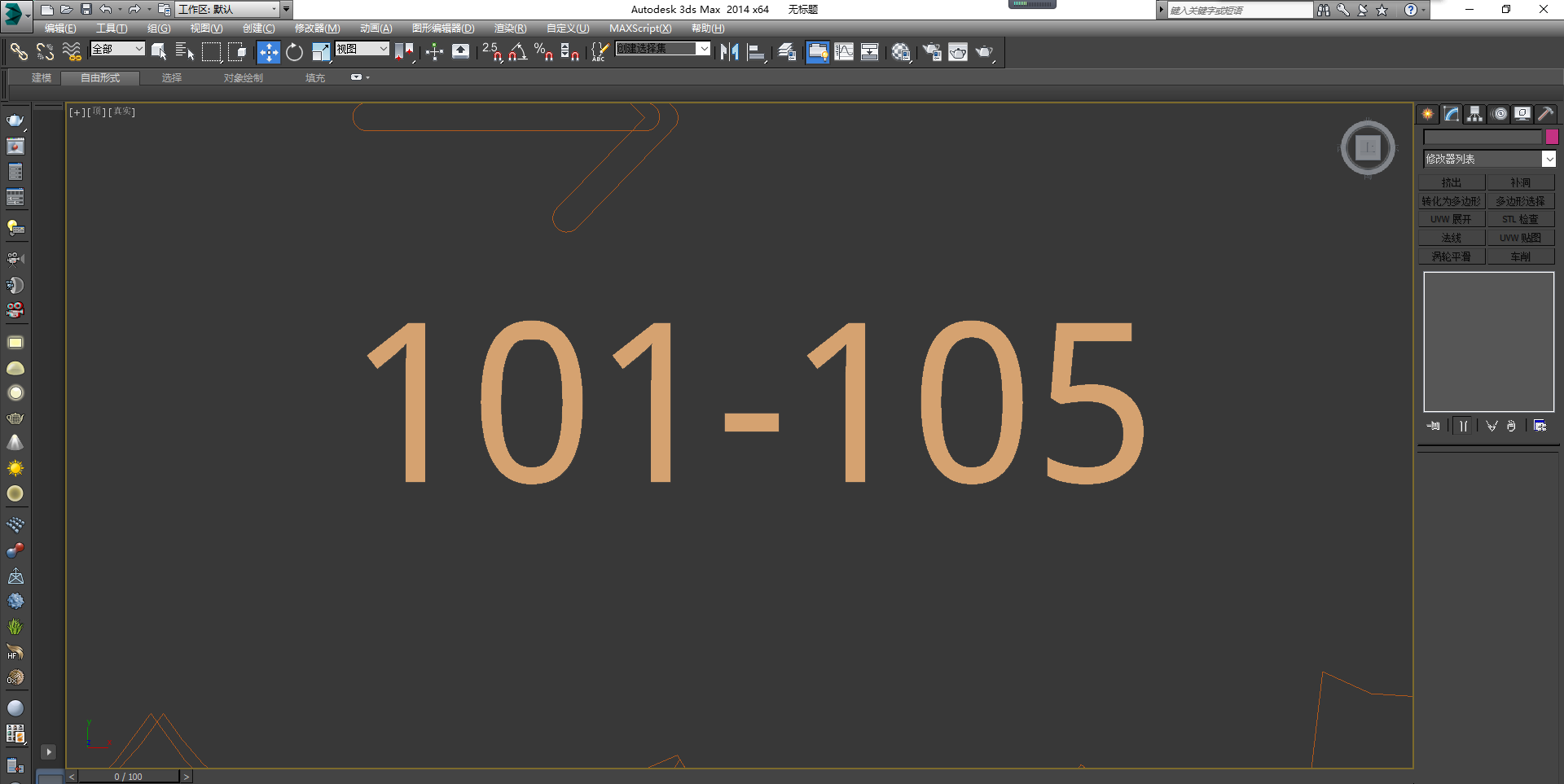Toggle Angle Snap
1564x784 pixels.
click(x=517, y=52)
